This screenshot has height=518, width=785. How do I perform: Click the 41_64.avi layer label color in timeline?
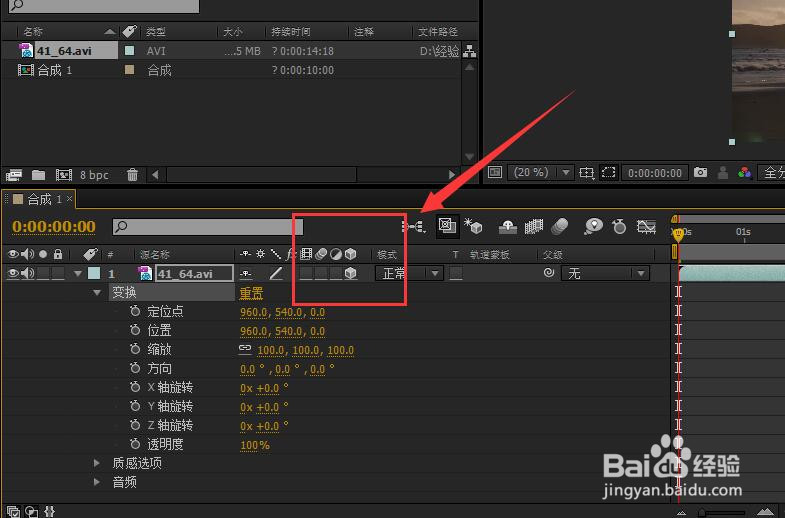(94, 273)
